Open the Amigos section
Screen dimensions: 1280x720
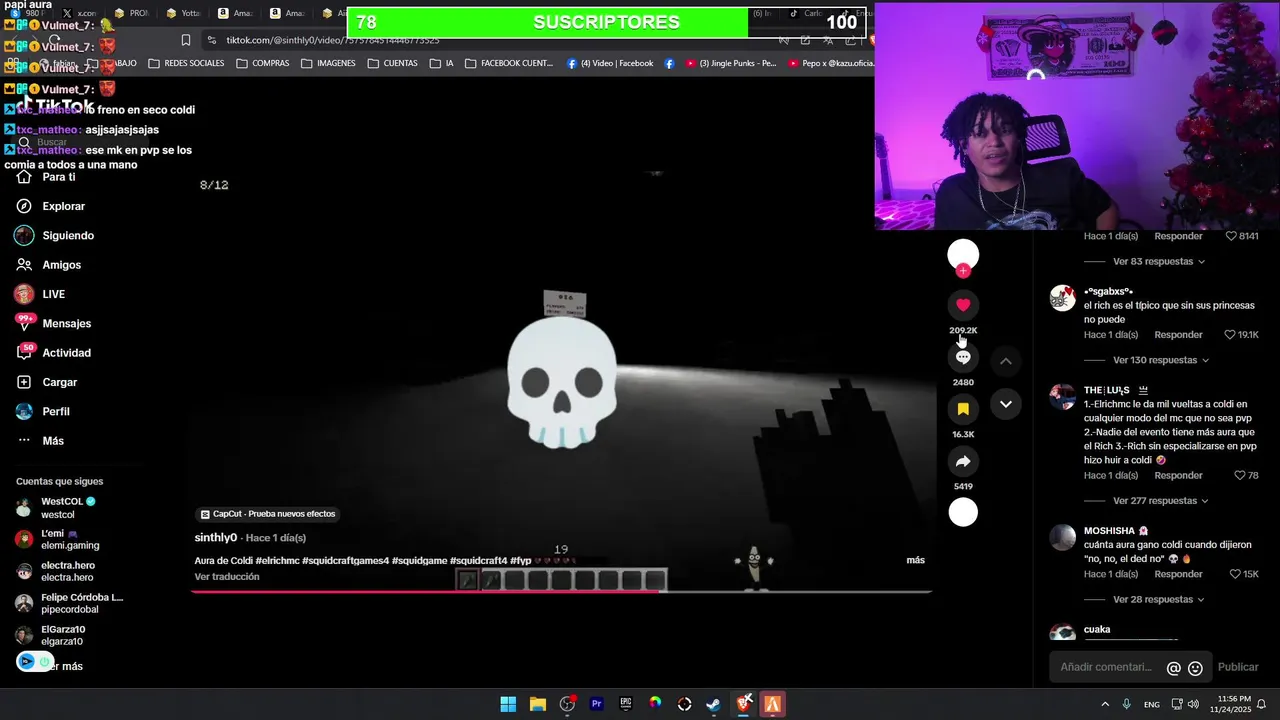(x=48, y=265)
